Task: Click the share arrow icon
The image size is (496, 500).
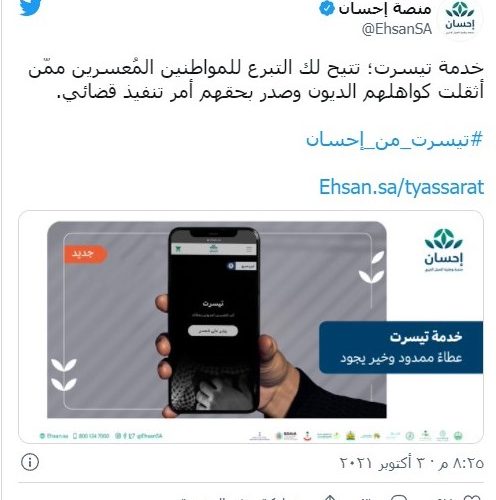Action: pos(330,498)
